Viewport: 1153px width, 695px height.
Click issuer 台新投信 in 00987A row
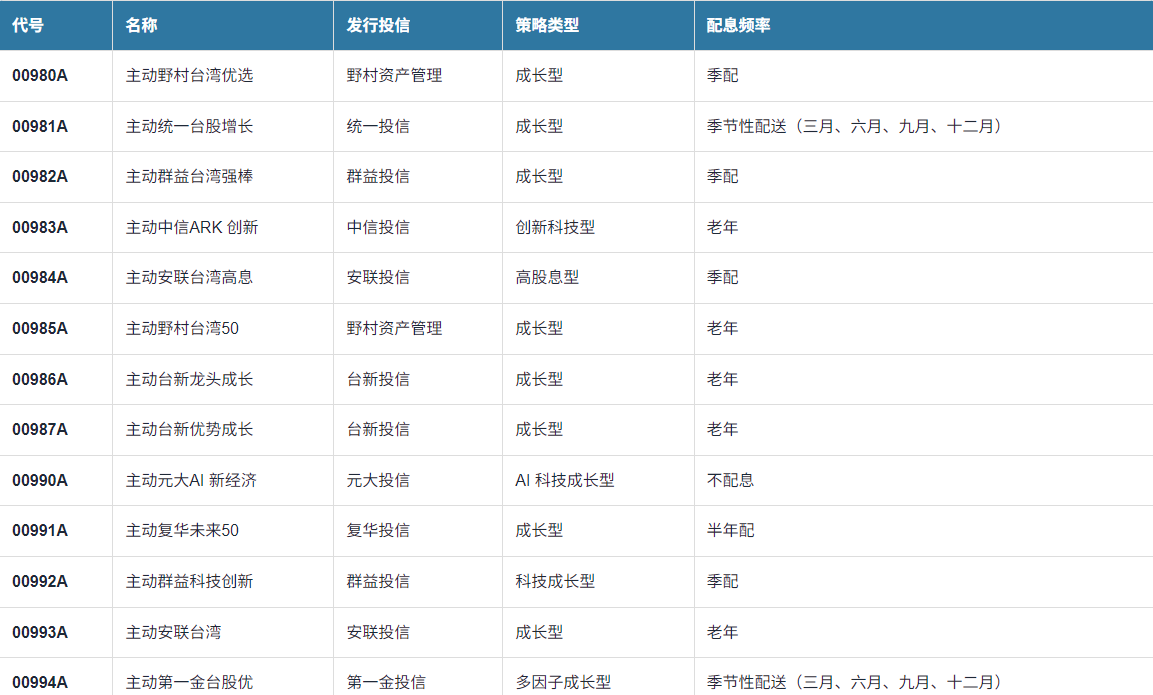coord(378,430)
